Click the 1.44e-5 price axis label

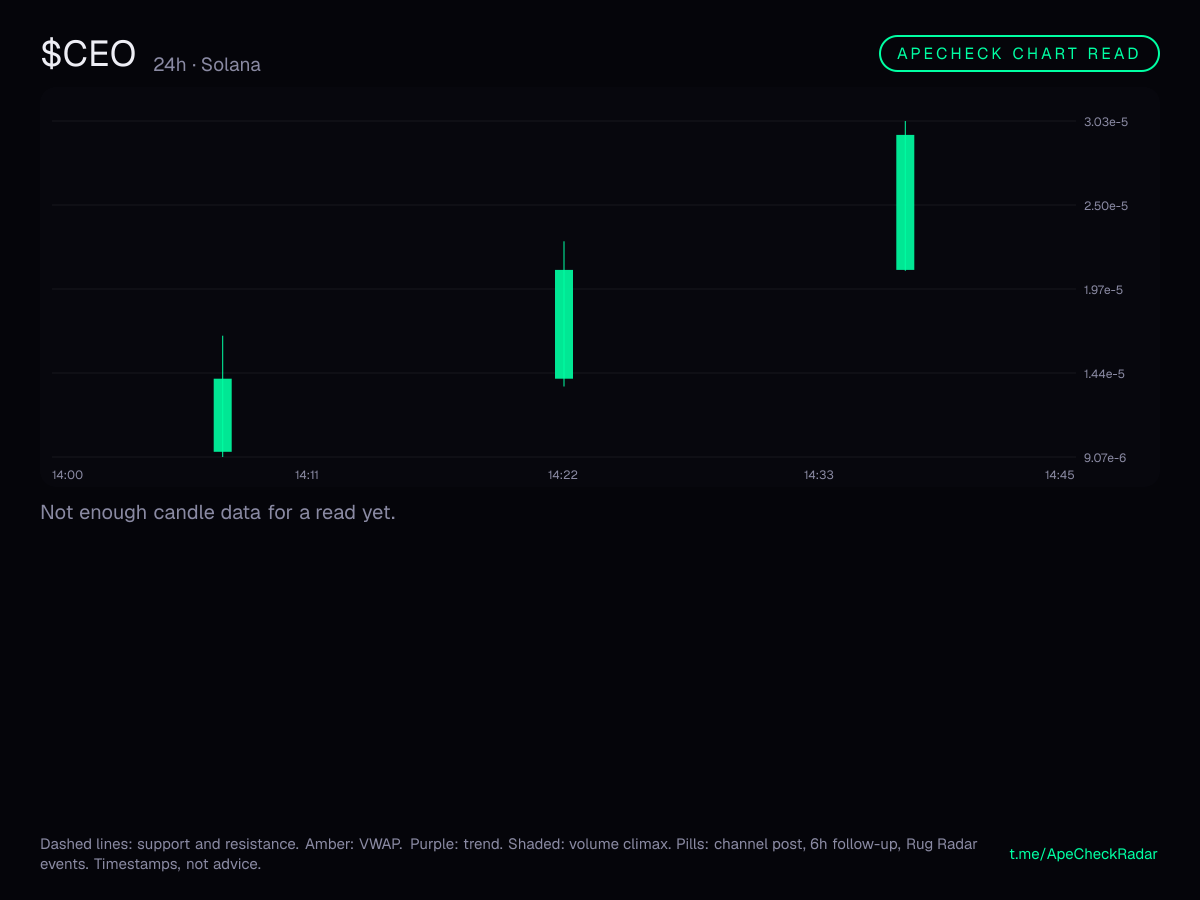[x=1105, y=374]
